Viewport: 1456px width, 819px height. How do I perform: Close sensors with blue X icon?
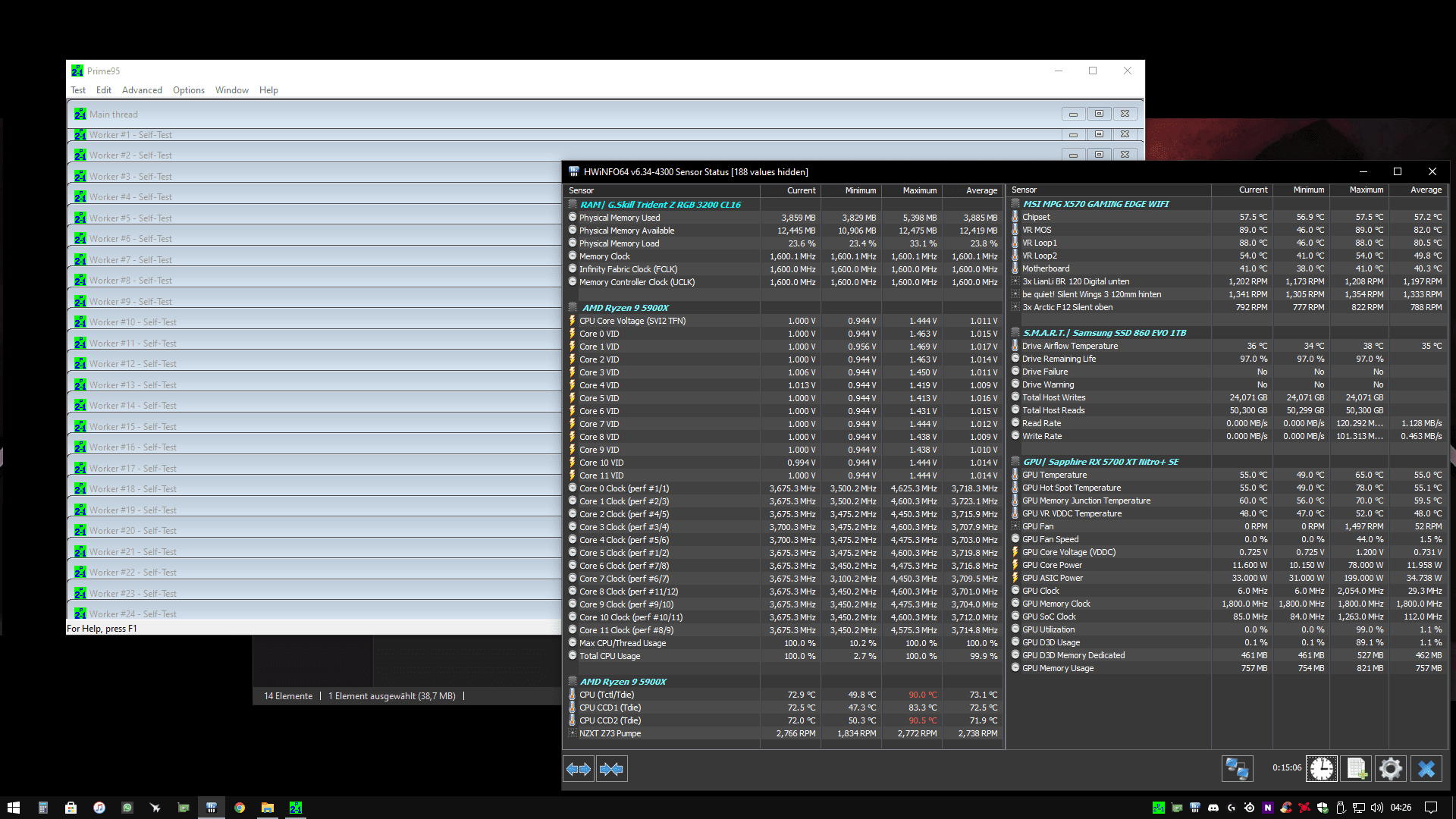click(1426, 768)
